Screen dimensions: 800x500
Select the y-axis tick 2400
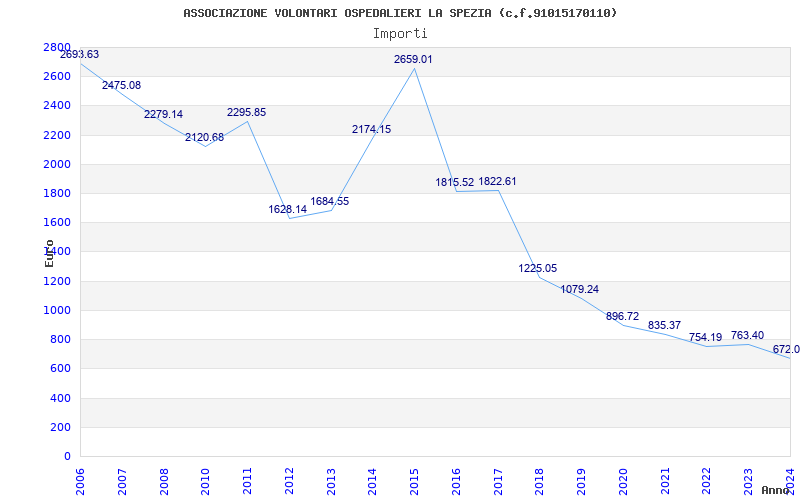pos(57,106)
